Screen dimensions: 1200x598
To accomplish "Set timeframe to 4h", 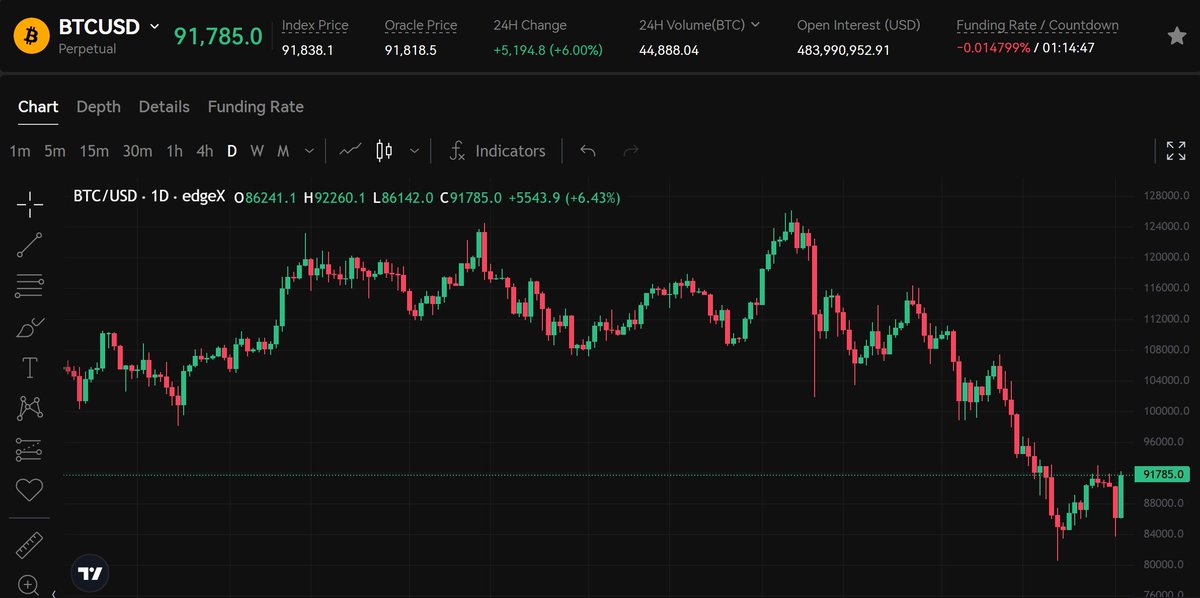I will coord(204,151).
